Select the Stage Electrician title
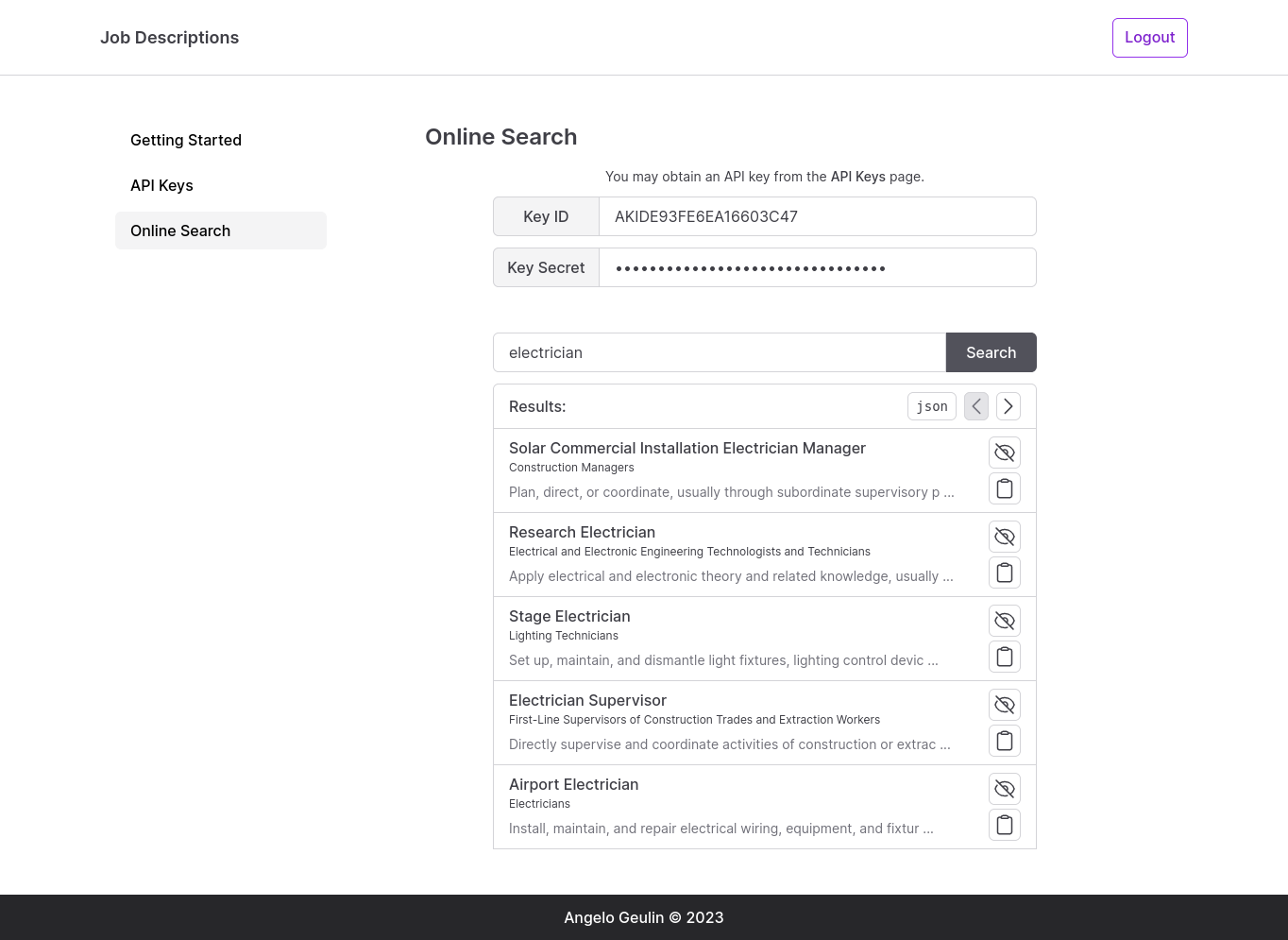 click(x=569, y=616)
